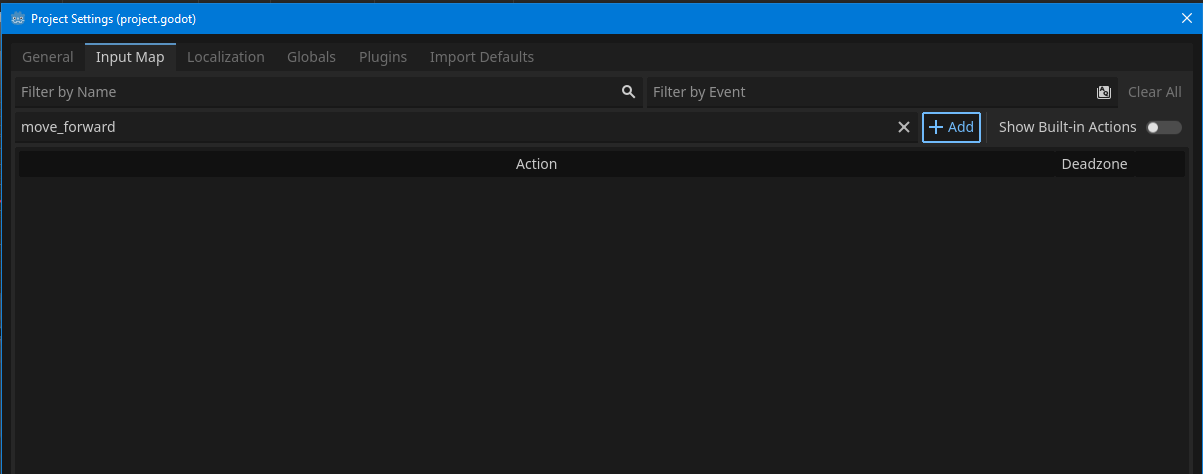Add the new action with the Add button

[x=951, y=127]
